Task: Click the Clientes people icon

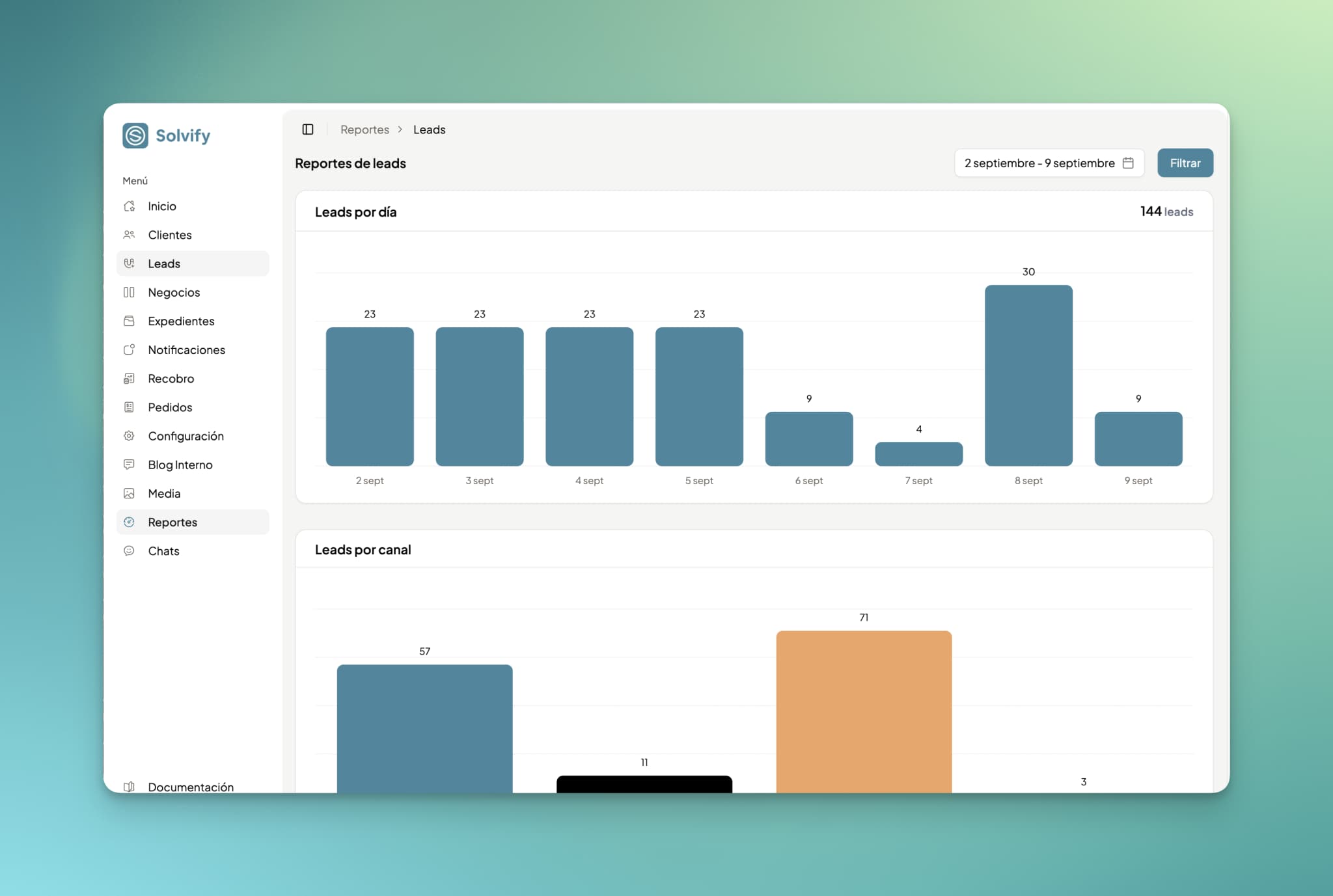Action: click(129, 235)
